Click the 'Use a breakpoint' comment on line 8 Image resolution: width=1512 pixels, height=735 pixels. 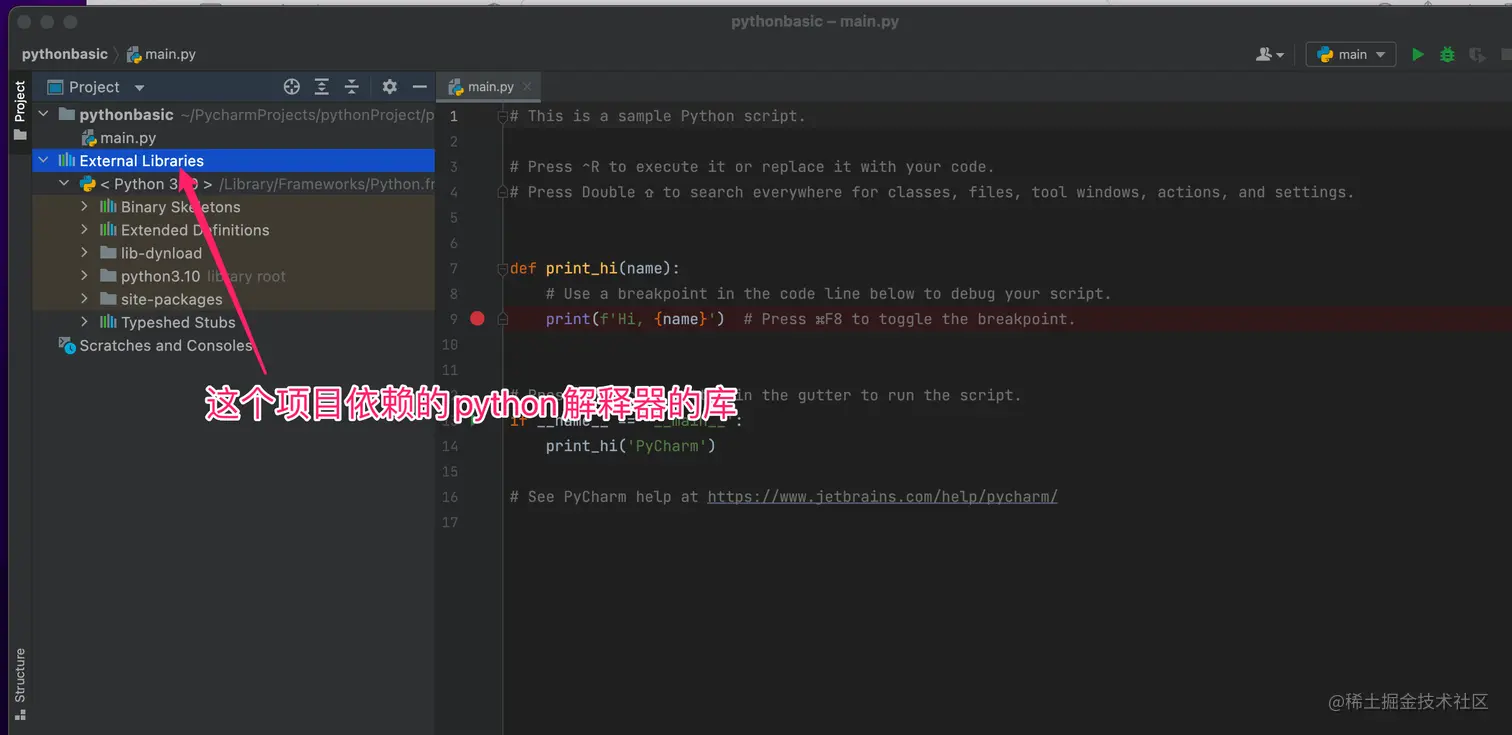coord(829,294)
